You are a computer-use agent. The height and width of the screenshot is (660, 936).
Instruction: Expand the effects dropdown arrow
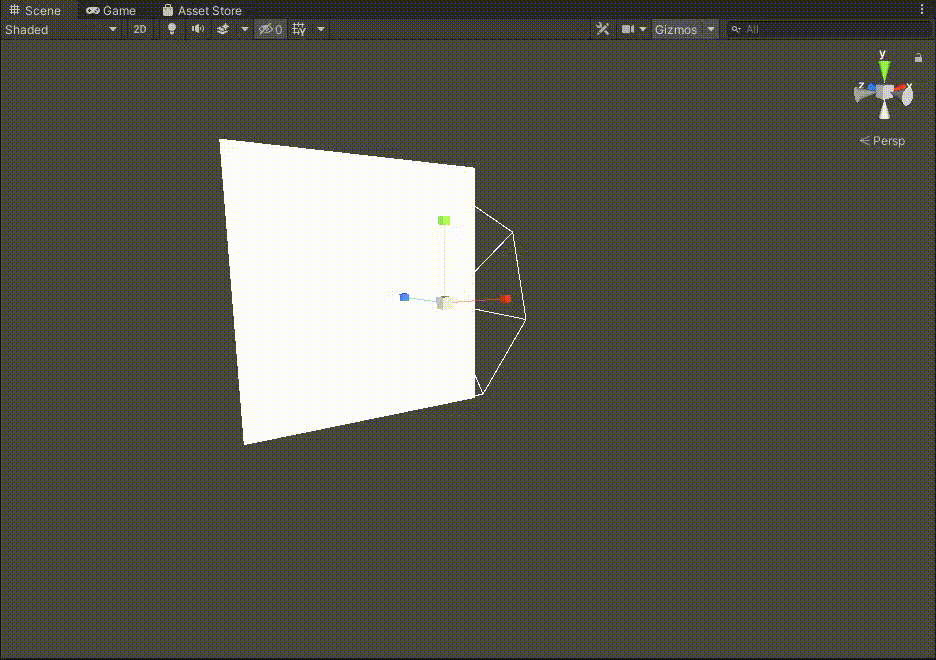[x=244, y=29]
